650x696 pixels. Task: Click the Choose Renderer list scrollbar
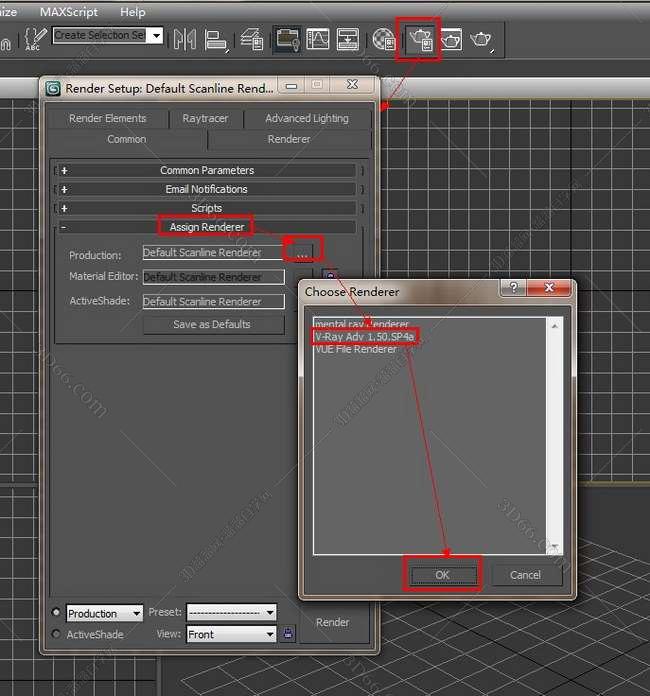(x=556, y=435)
